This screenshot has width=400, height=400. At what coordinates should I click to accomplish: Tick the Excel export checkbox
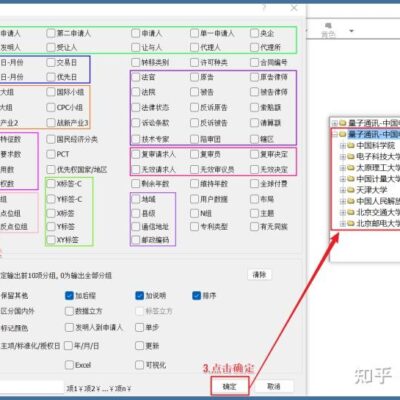69,365
